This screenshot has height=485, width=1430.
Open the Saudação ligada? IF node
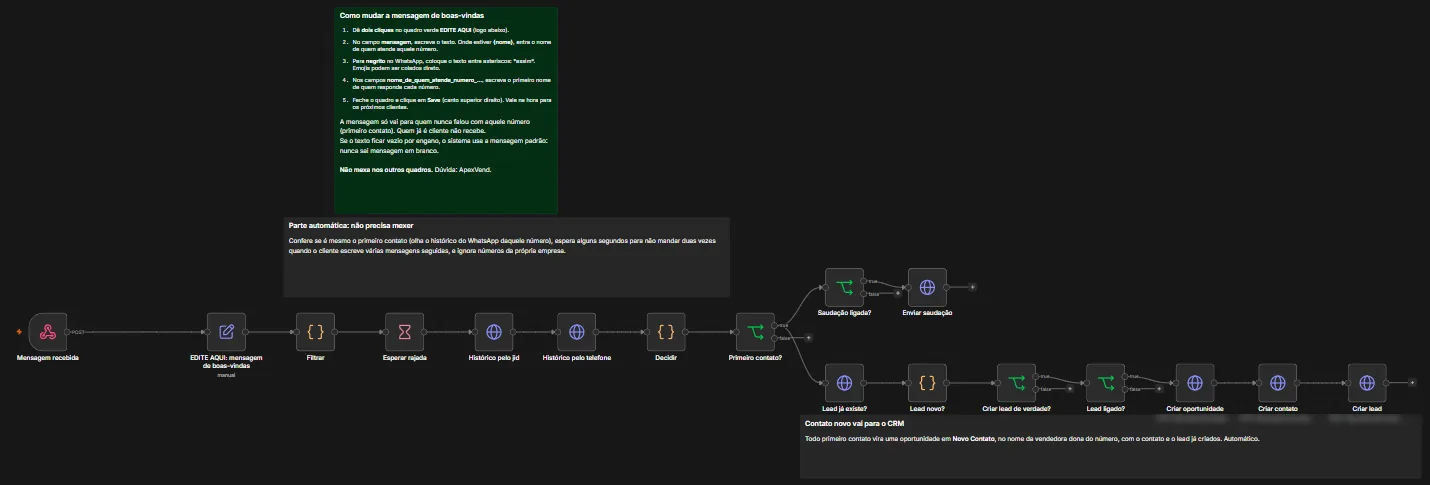(x=844, y=287)
